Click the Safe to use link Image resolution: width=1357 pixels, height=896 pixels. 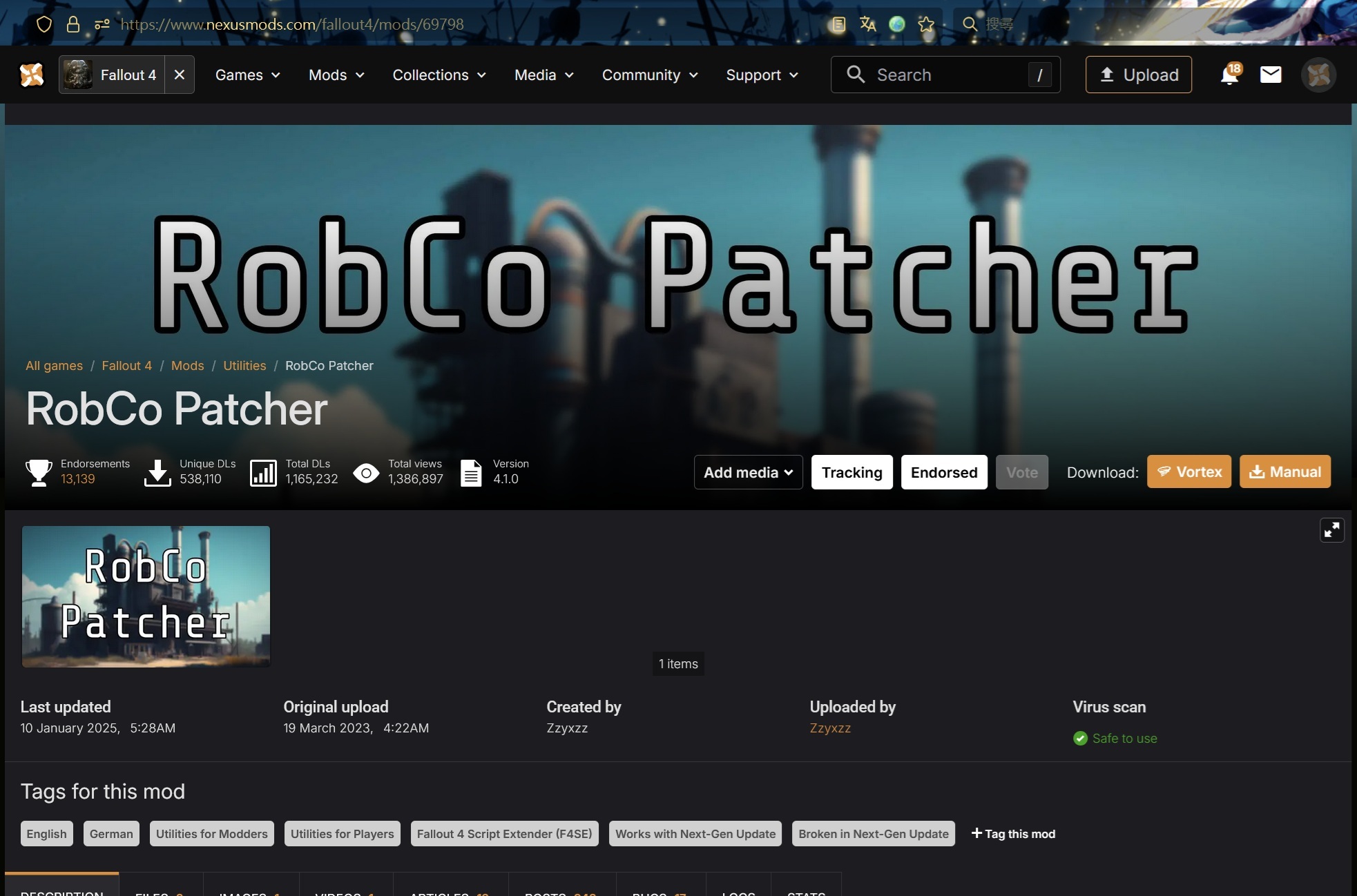1124,739
